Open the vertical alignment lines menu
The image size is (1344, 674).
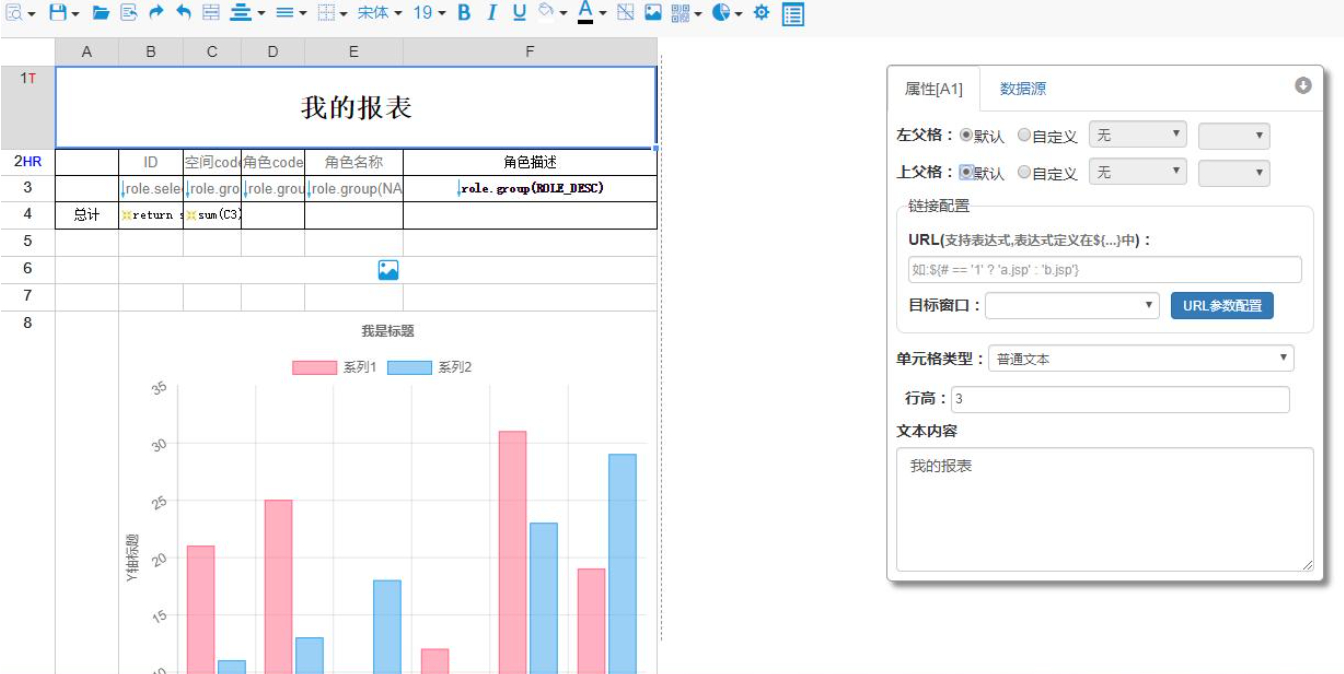point(291,13)
